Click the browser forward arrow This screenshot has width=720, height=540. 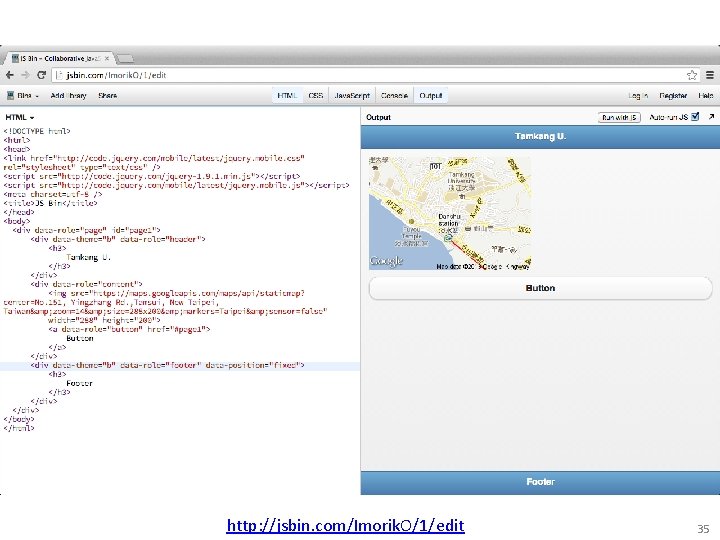click(25, 75)
